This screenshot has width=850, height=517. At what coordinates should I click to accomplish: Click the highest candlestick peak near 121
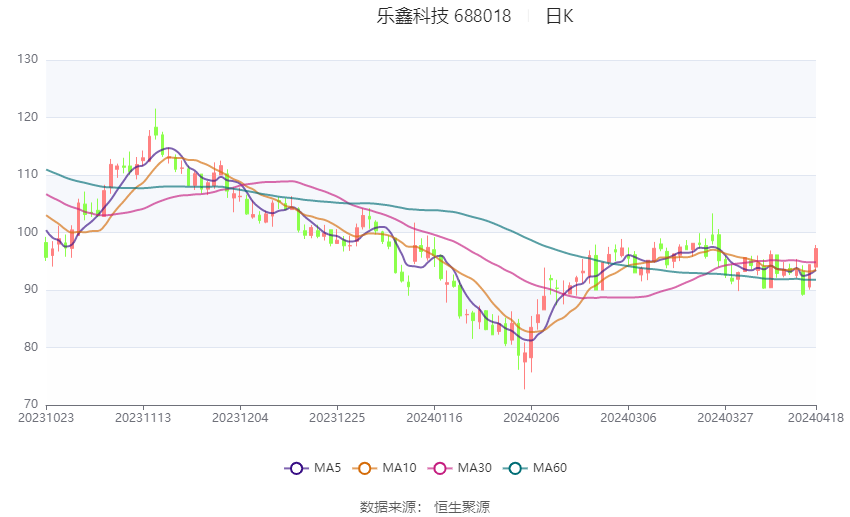156,124
